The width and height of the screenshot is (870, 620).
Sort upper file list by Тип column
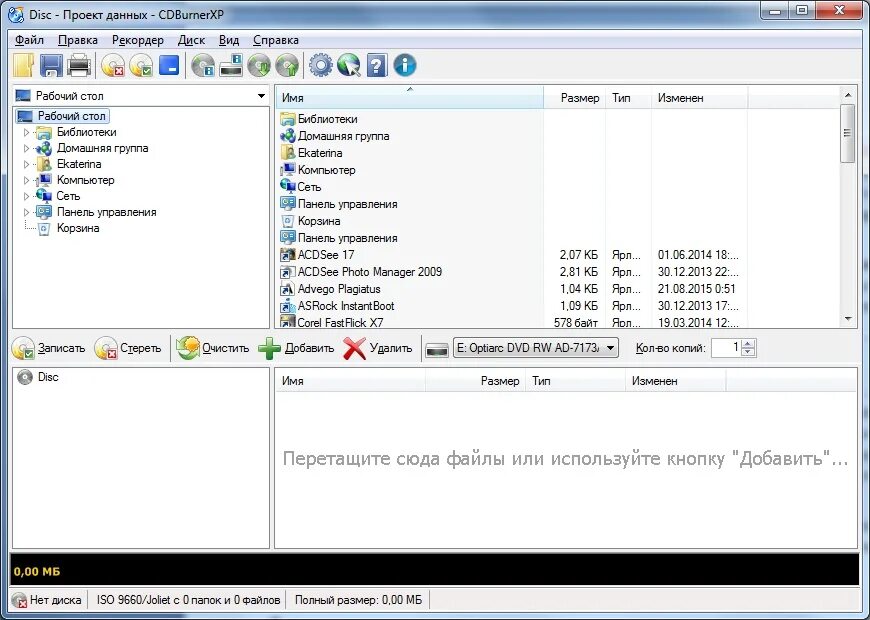pos(628,98)
